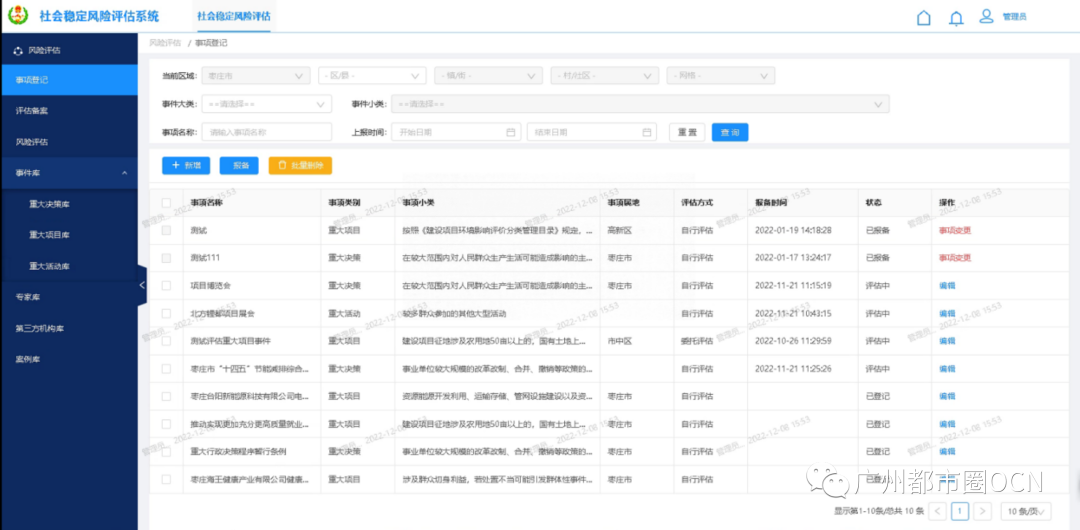Click the orange 批量删除 button
Viewport: 1080px width, 530px height.
[300, 165]
